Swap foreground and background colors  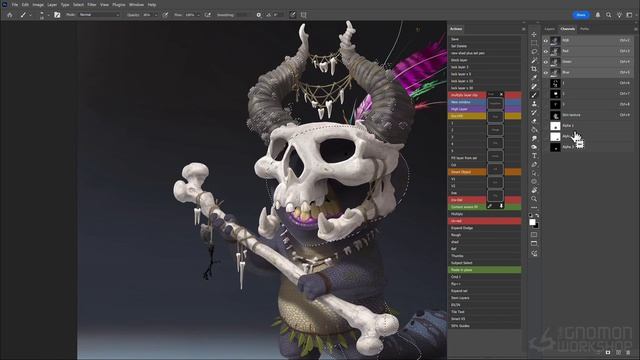[x=537, y=215]
